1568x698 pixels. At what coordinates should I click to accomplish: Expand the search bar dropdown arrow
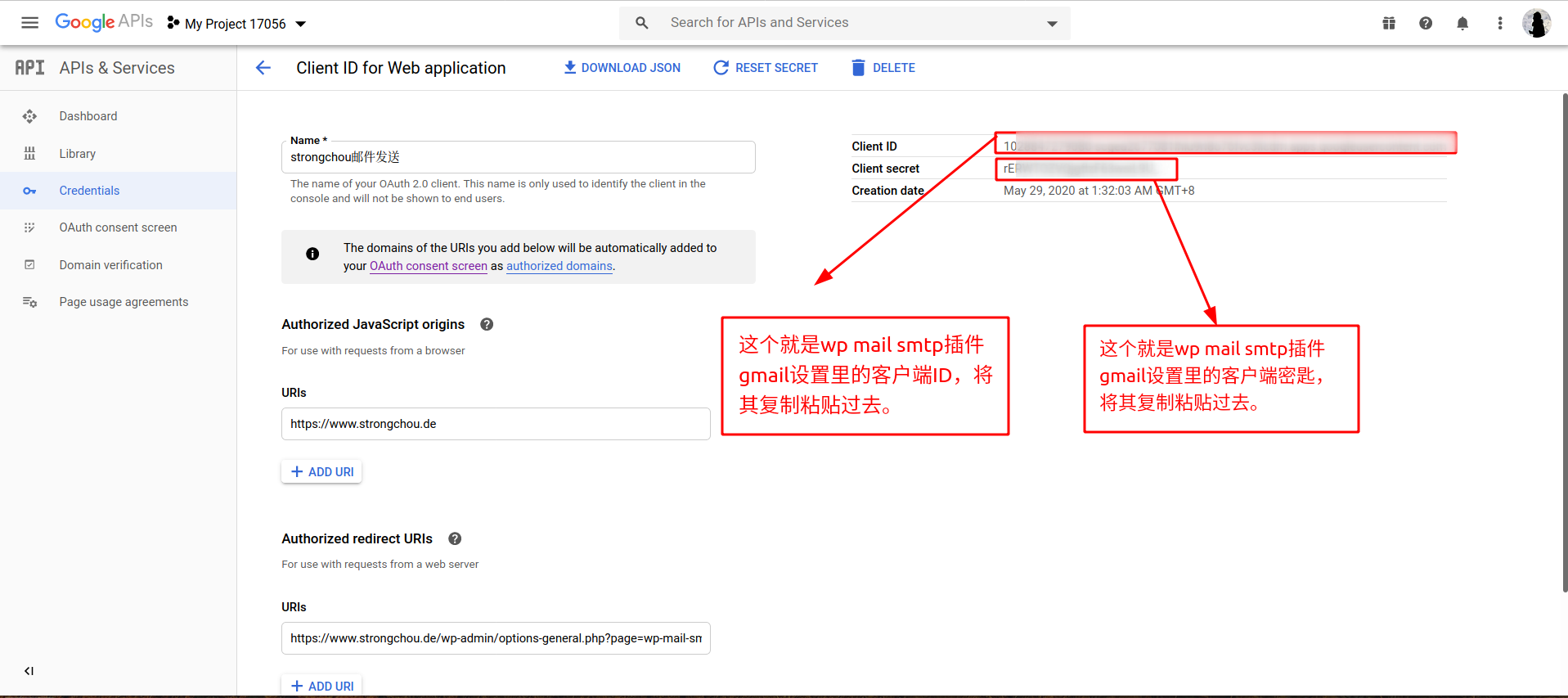(1052, 24)
